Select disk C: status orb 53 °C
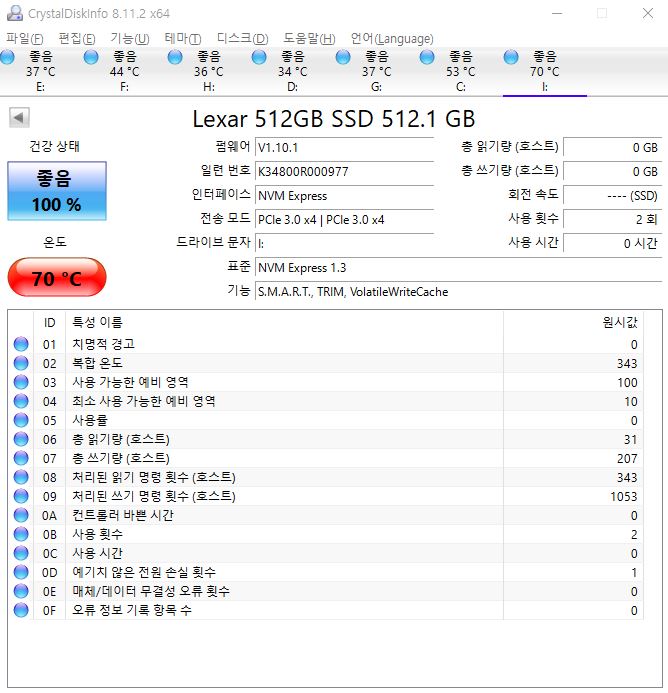 427,57
